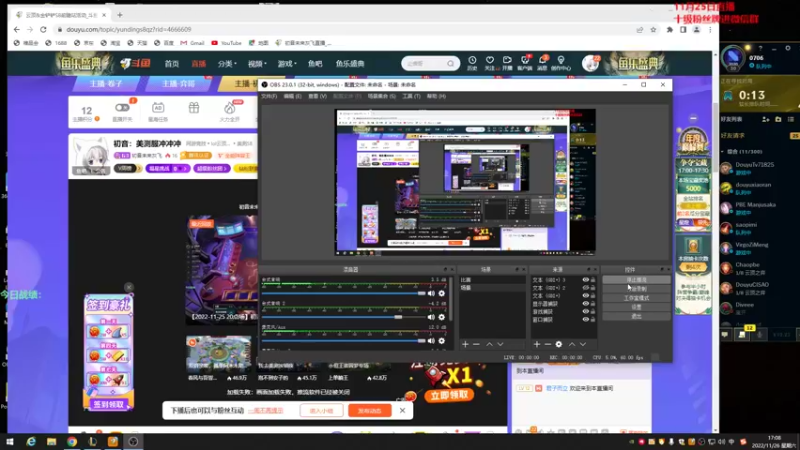Adjust Aux microphone volume slider
Screen dimensions: 800x450
click(x=343, y=340)
